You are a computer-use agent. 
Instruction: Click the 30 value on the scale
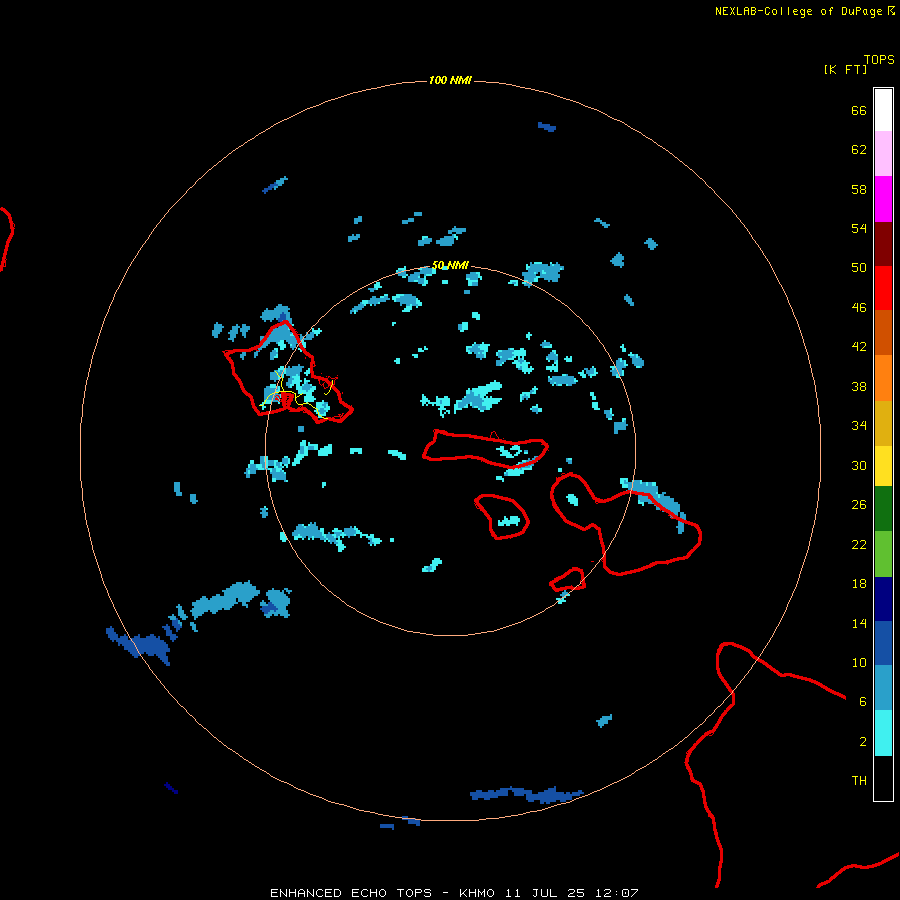coord(859,465)
